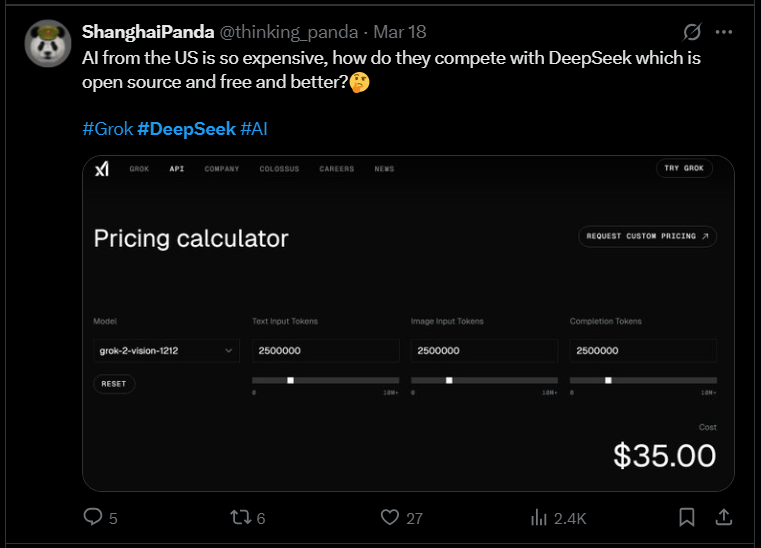Viewport: 761px width, 548px height.
Task: Click the Image Input Tokens field
Action: 484,351
